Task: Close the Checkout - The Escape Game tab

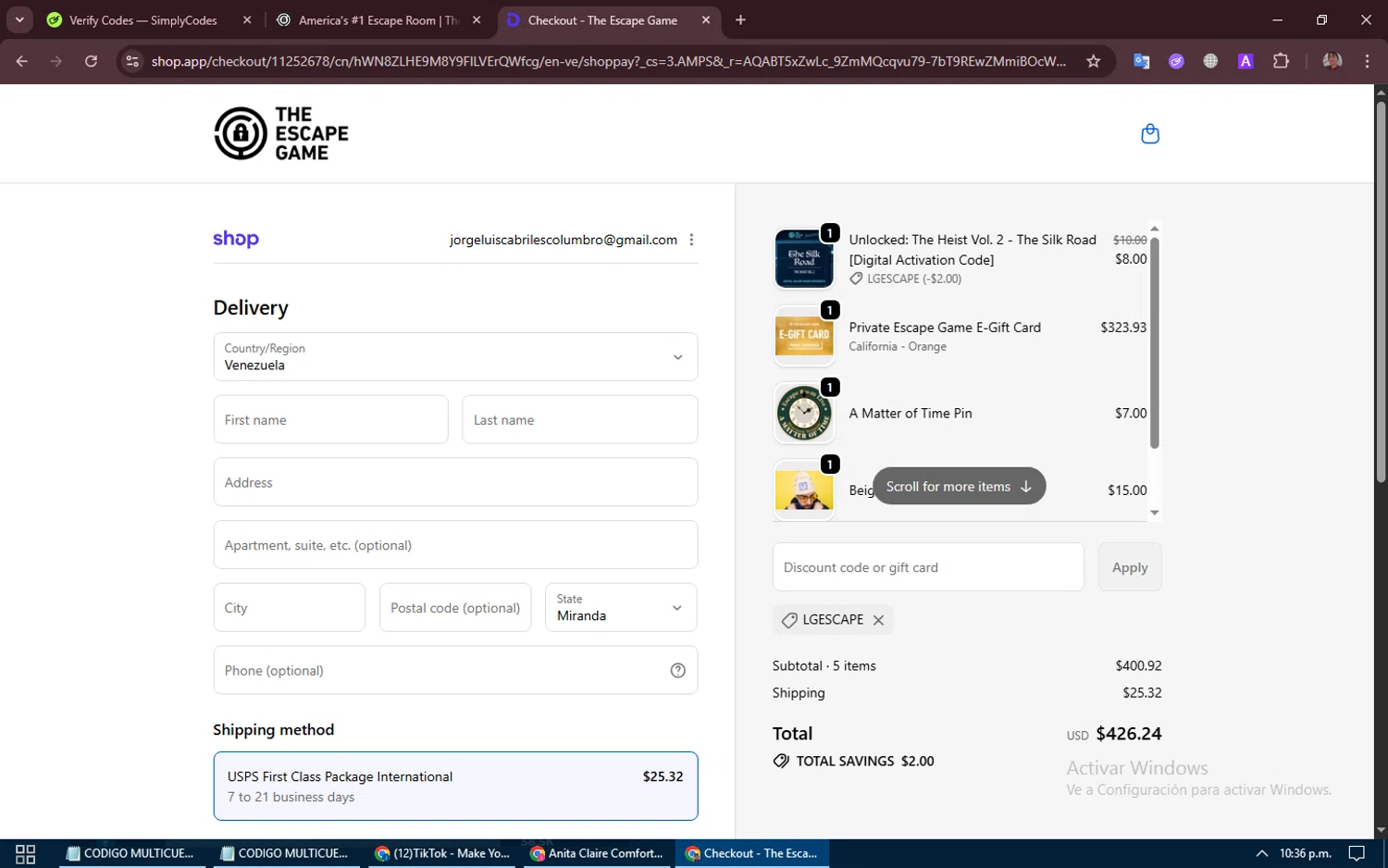Action: click(706, 20)
